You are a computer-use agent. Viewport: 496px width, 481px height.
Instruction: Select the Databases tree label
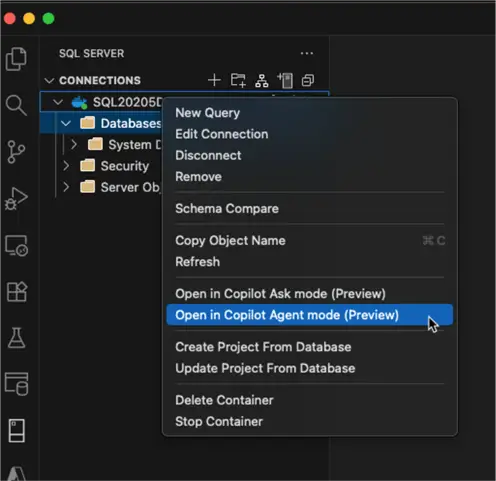click(131, 124)
